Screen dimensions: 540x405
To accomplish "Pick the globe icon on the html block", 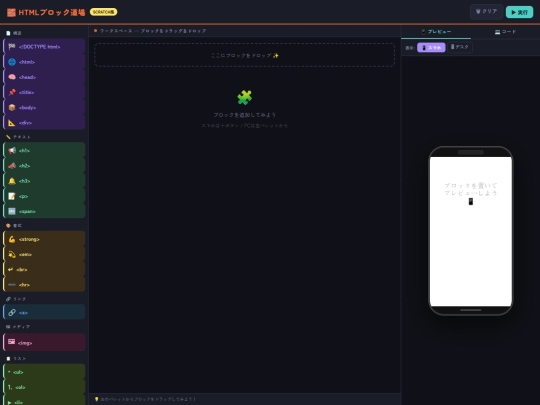I will click(12, 62).
